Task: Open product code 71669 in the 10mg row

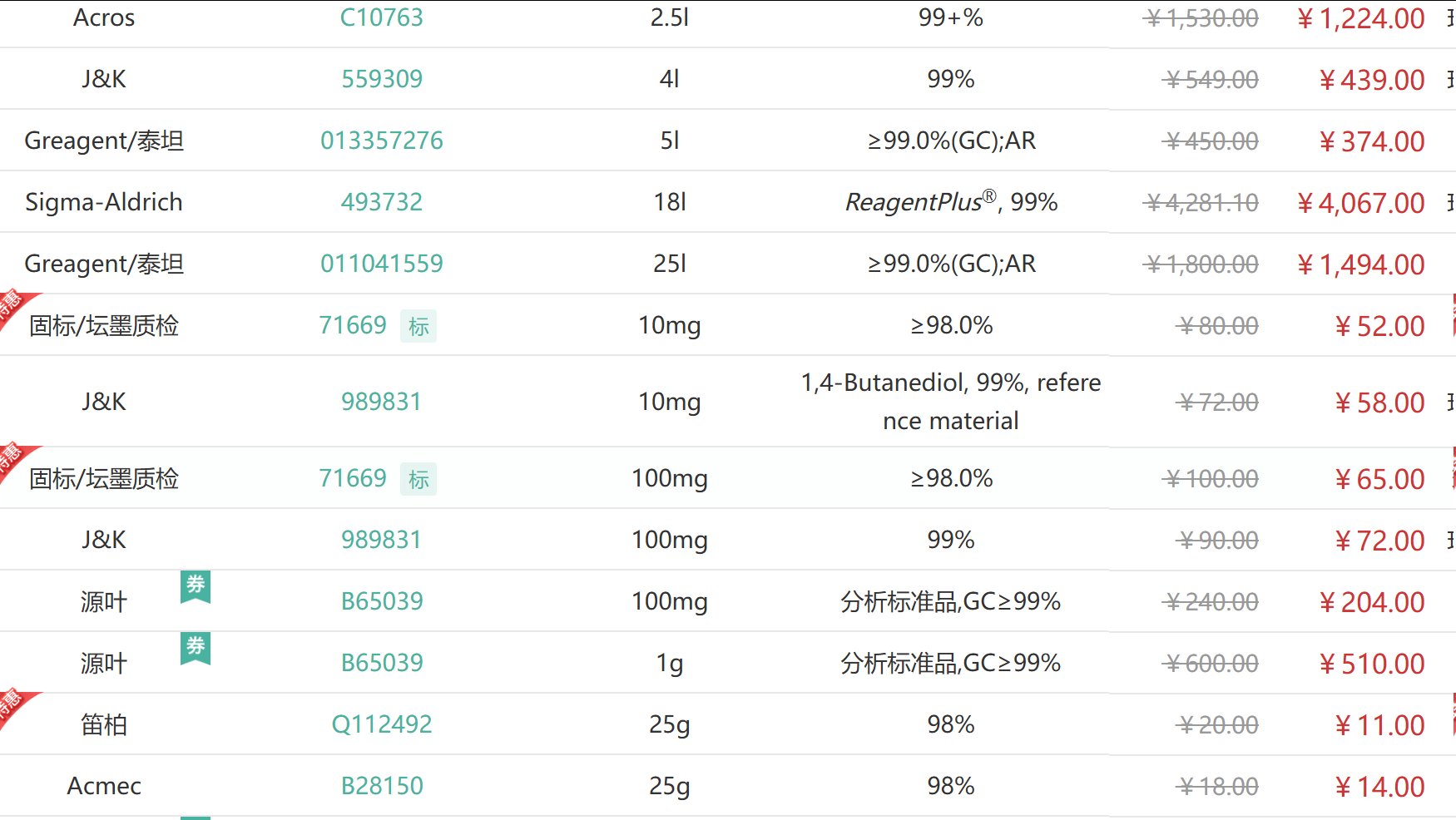Action: pyautogui.click(x=353, y=325)
